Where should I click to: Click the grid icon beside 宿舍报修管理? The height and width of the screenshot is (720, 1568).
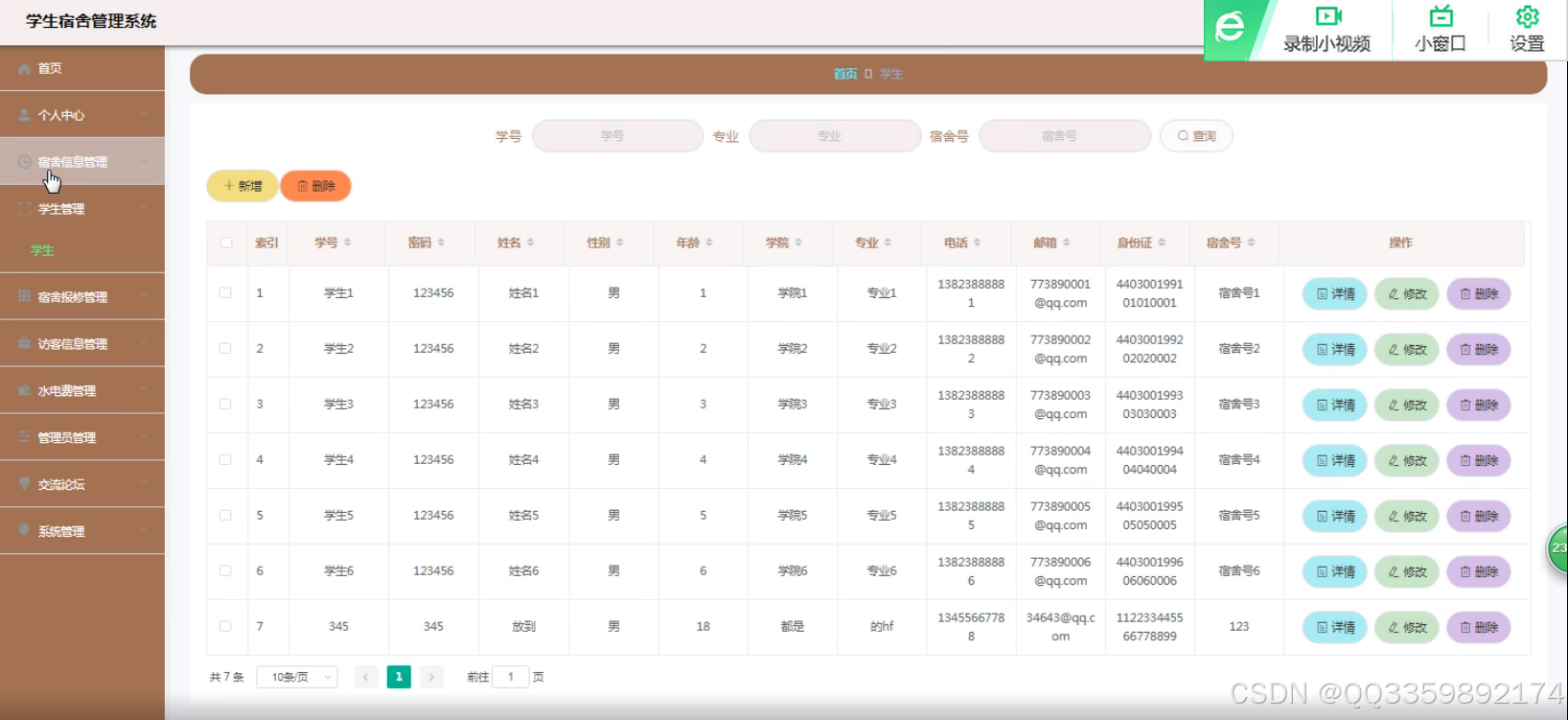pos(25,296)
